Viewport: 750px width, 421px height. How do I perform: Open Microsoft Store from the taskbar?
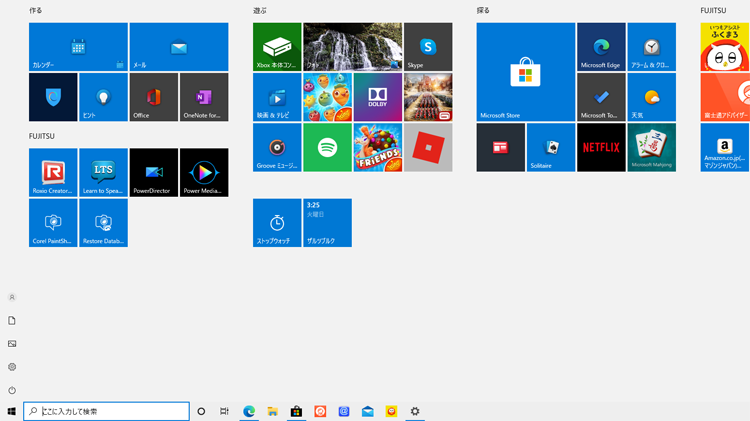pyautogui.click(x=297, y=411)
